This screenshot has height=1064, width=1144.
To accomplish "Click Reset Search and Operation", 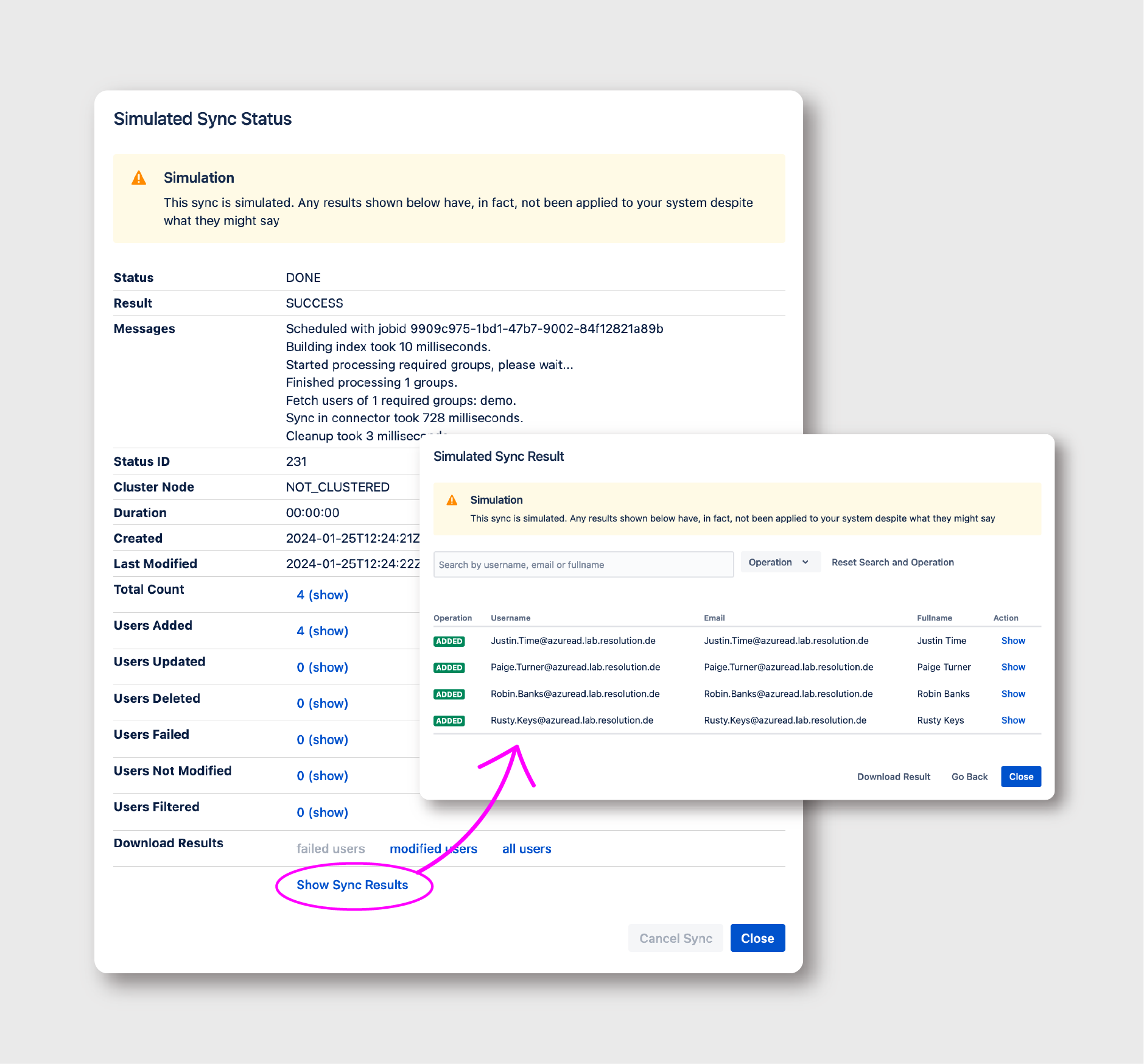I will coord(893,562).
